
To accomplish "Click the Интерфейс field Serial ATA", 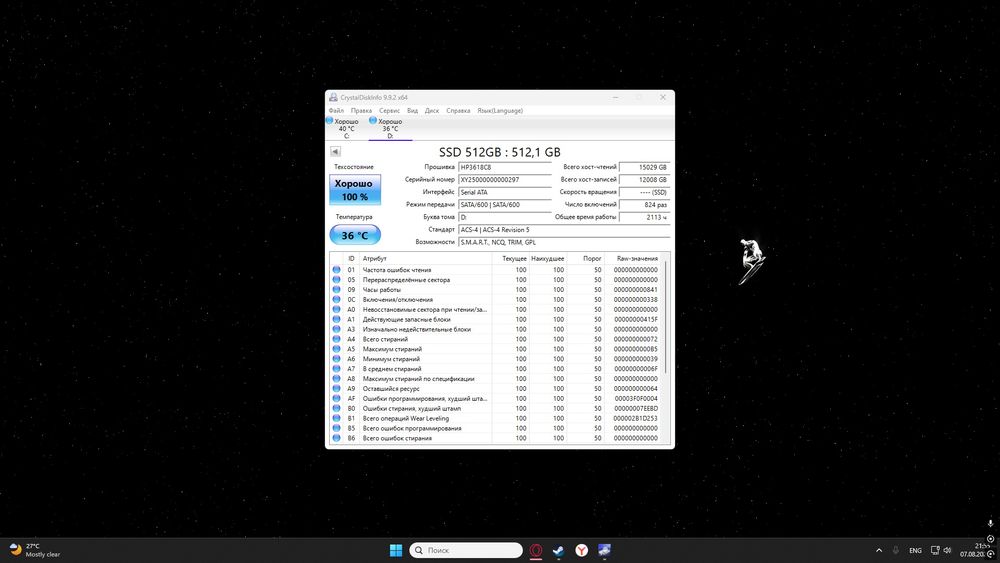I will pyautogui.click(x=505, y=192).
